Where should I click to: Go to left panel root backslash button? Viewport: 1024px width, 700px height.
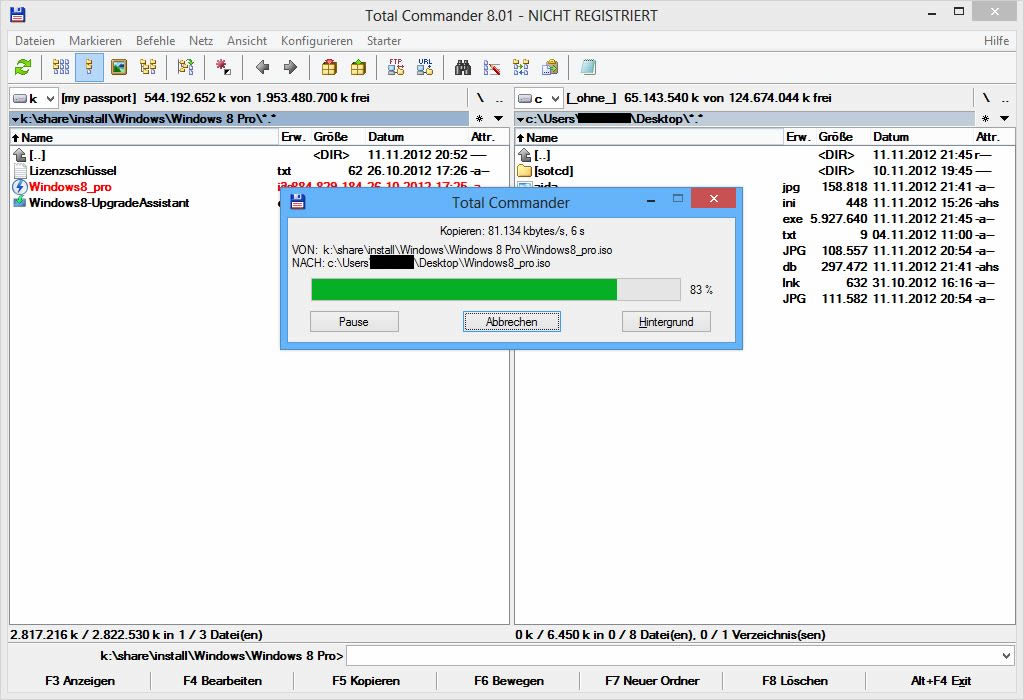tap(480, 99)
